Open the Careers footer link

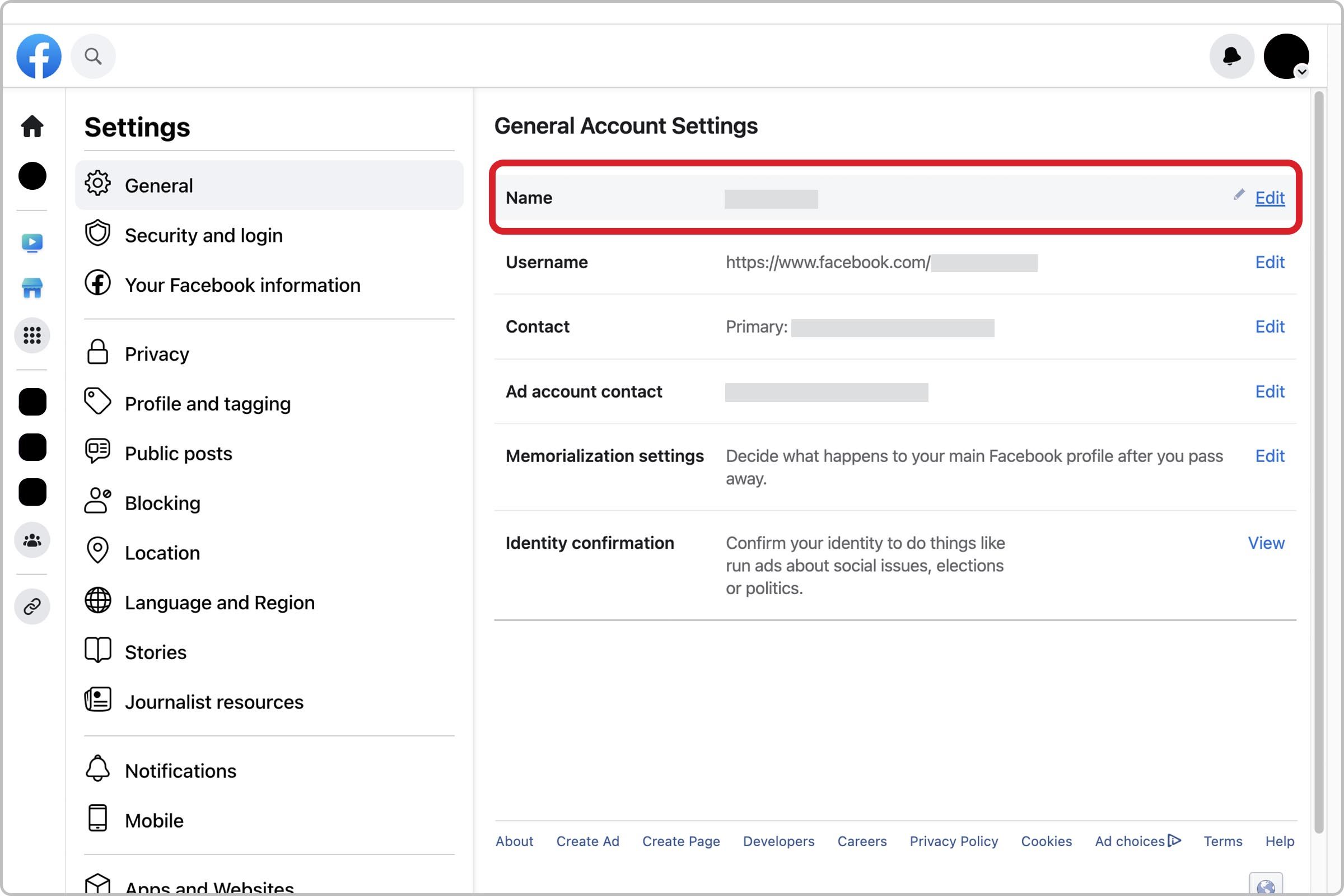[x=862, y=842]
